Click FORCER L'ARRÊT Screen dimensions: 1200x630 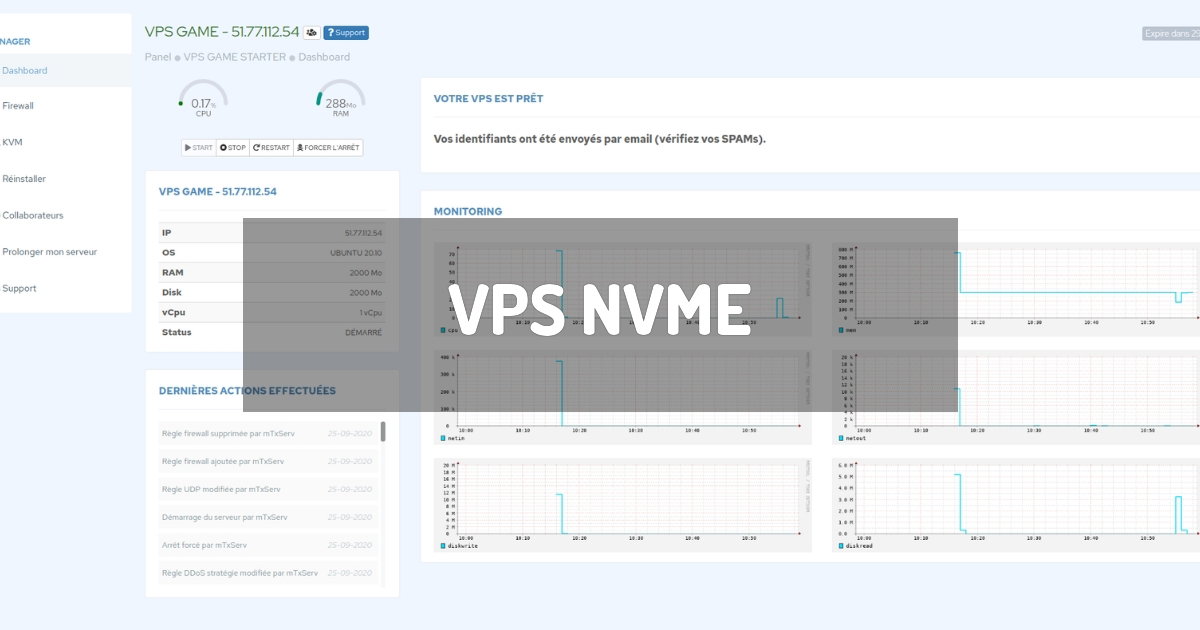pyautogui.click(x=328, y=148)
